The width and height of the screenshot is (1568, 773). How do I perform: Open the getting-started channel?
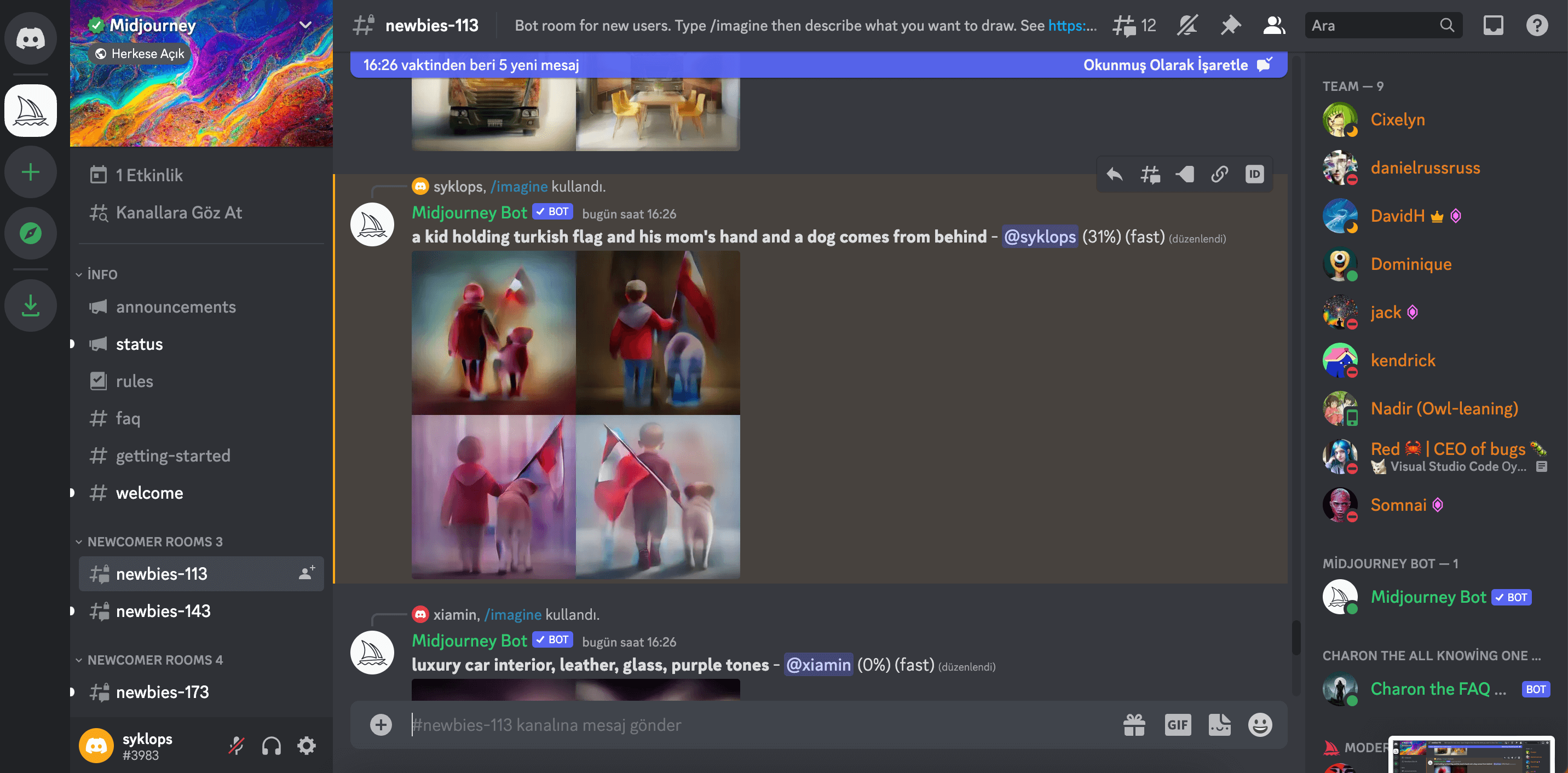201,455
